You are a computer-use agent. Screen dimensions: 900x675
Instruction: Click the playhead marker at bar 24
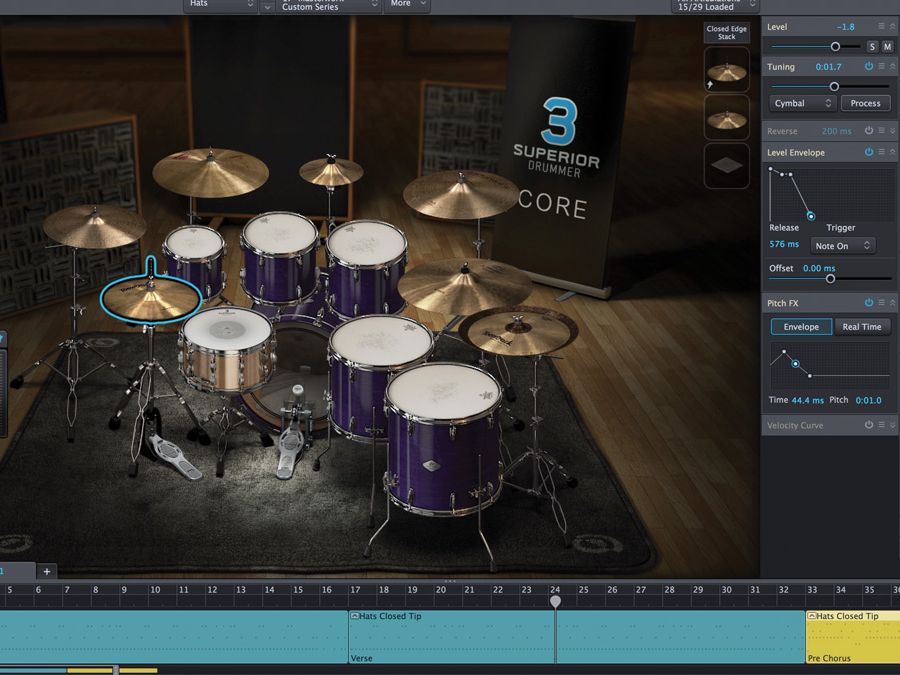(555, 601)
